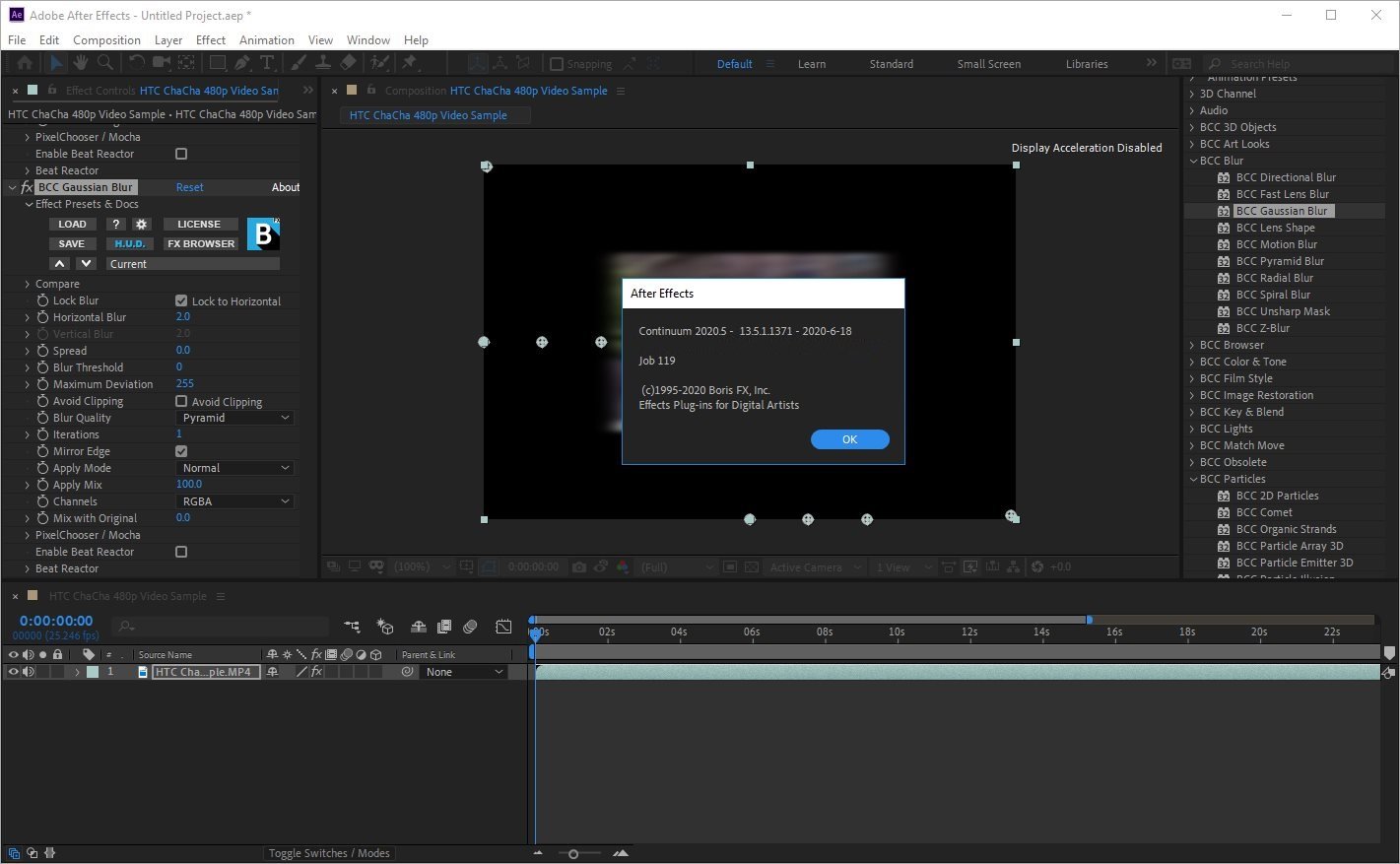Enable the Avoid Clipping checkbox
This screenshot has height=864, width=1400.
[x=181, y=401]
